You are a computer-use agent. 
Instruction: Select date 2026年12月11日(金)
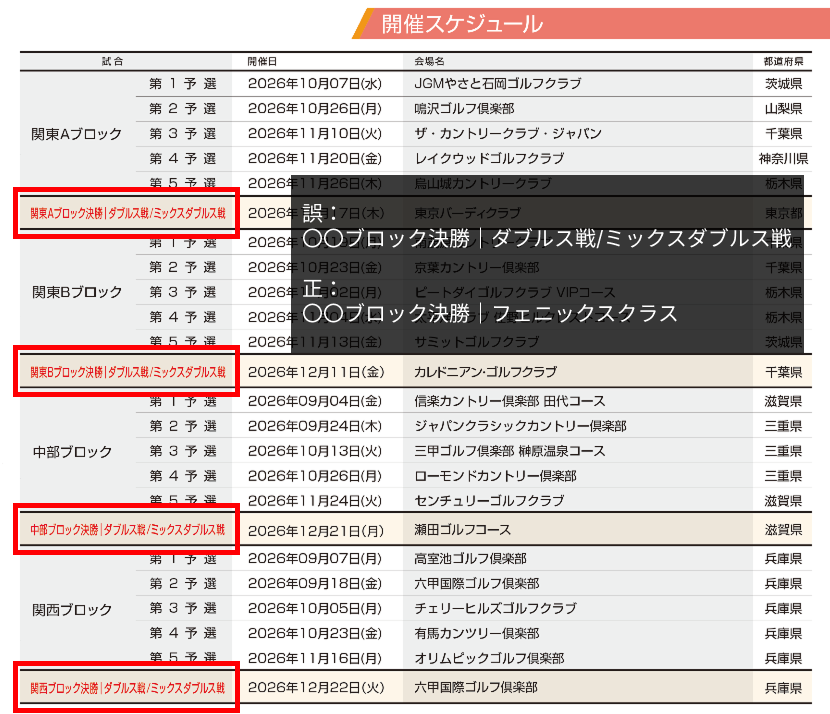pyautogui.click(x=316, y=372)
